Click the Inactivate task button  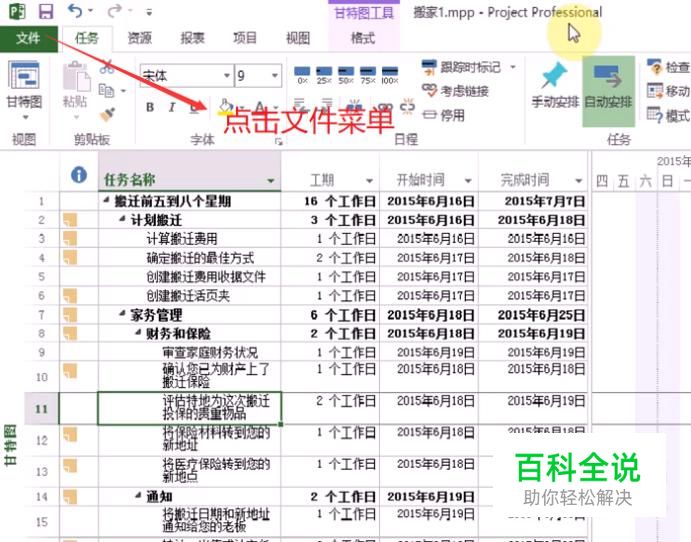coord(443,115)
